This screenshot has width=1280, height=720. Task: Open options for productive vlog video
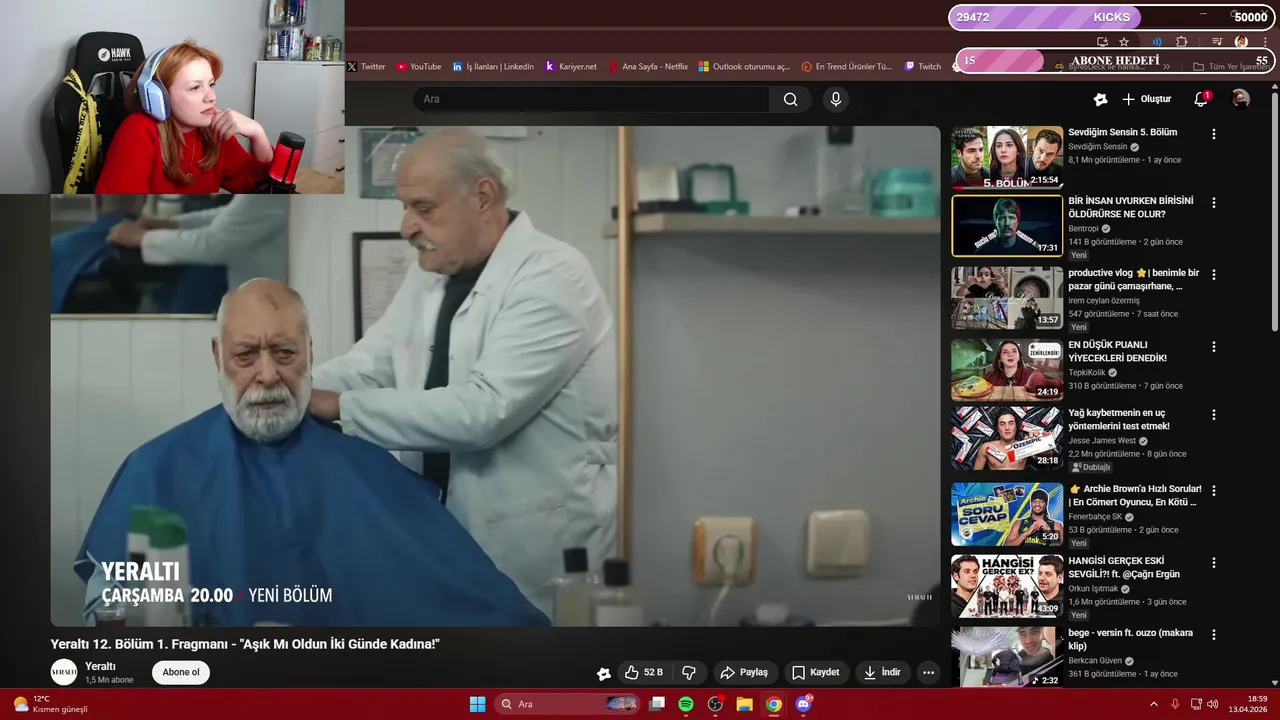pyautogui.click(x=1214, y=274)
